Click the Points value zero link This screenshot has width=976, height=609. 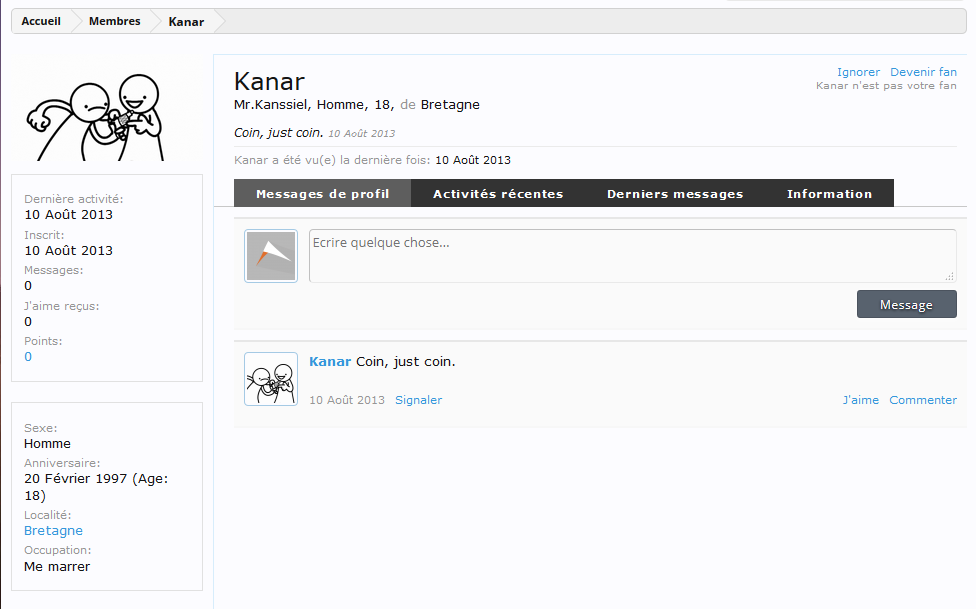coord(28,357)
